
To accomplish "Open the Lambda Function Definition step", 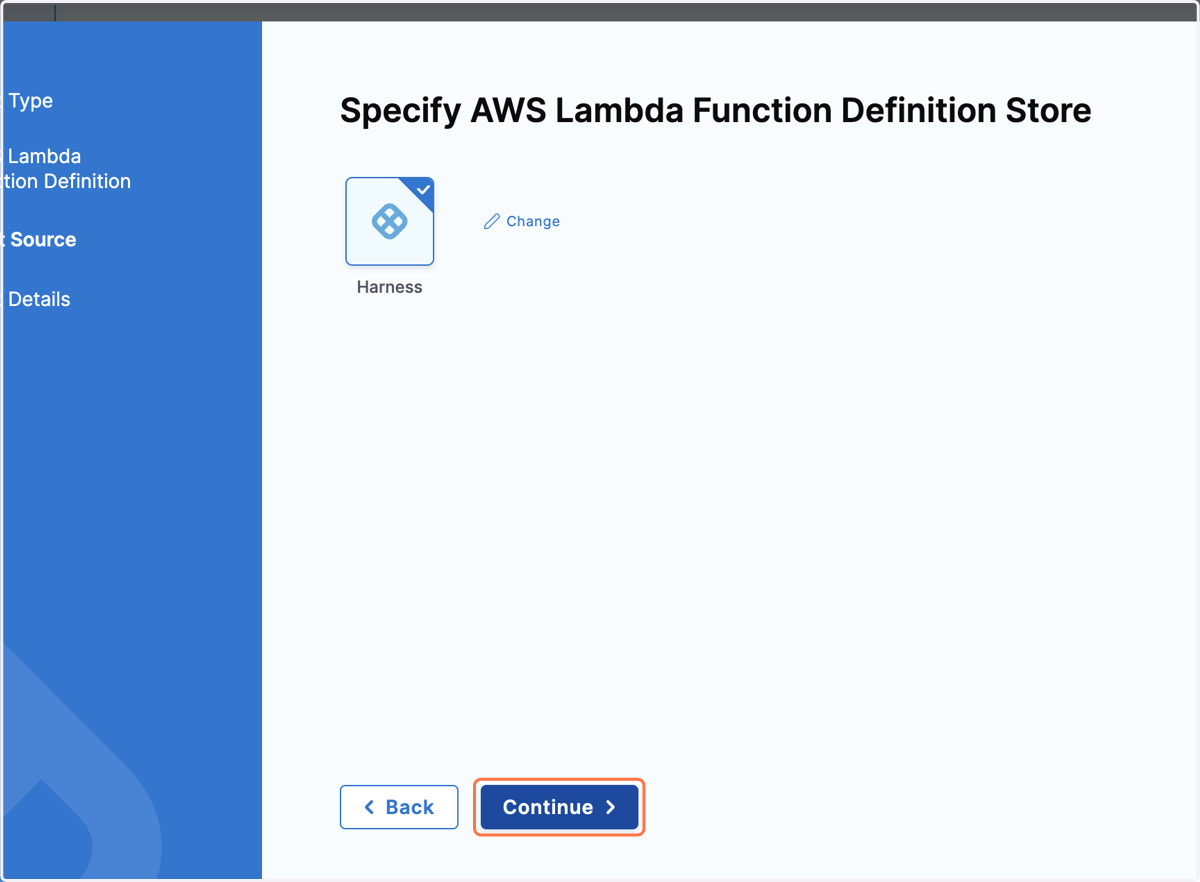I will click(66, 169).
